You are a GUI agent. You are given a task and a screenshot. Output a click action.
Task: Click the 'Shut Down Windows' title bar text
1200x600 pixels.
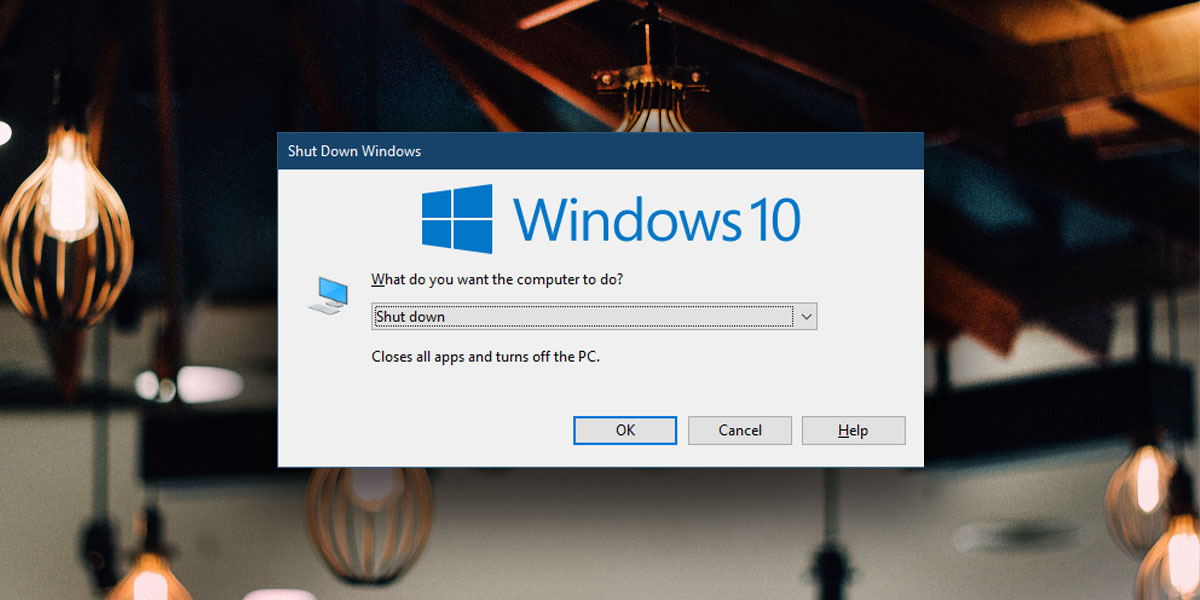pyautogui.click(x=354, y=151)
